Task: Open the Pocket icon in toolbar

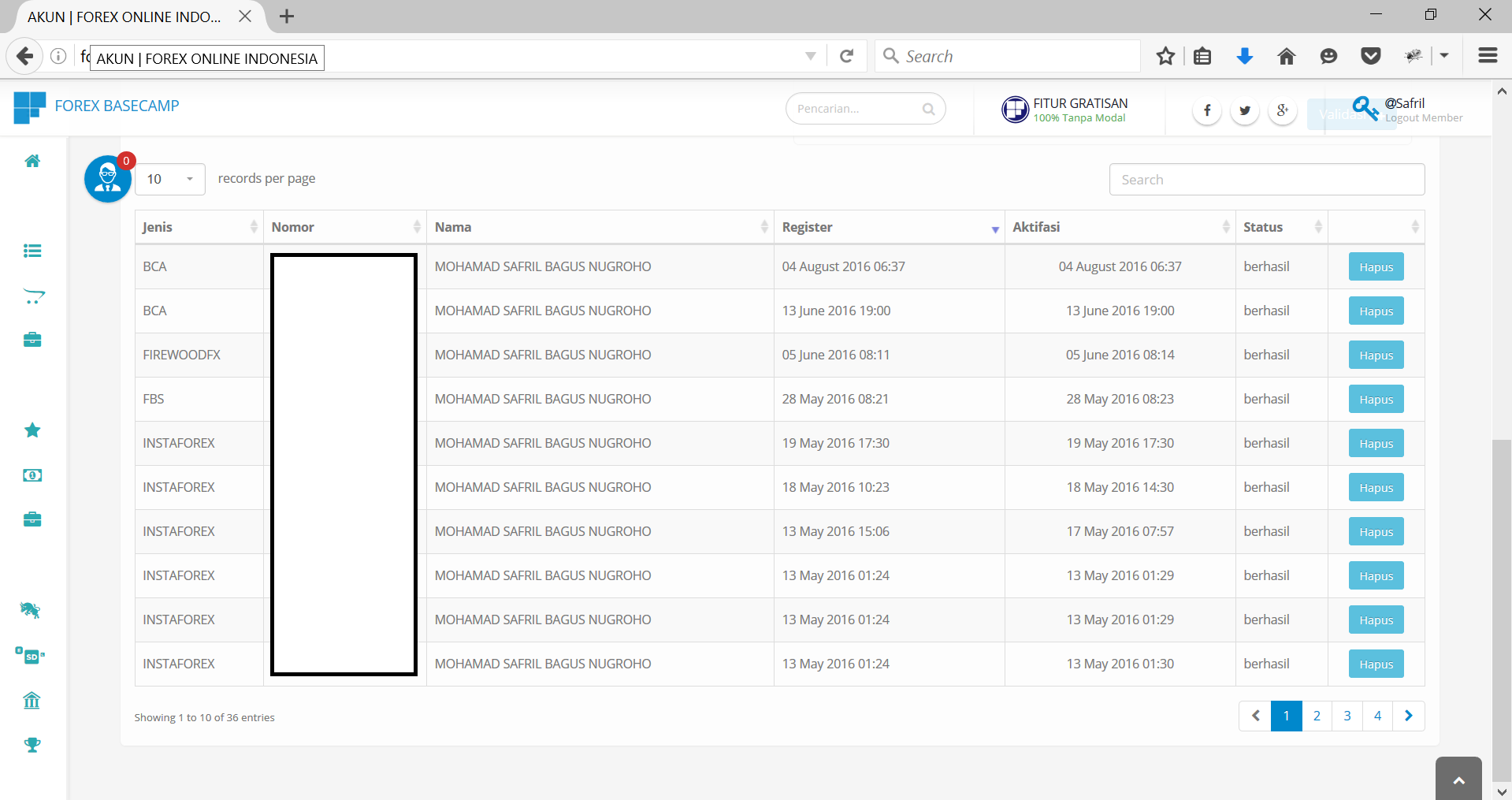Action: click(x=1371, y=56)
